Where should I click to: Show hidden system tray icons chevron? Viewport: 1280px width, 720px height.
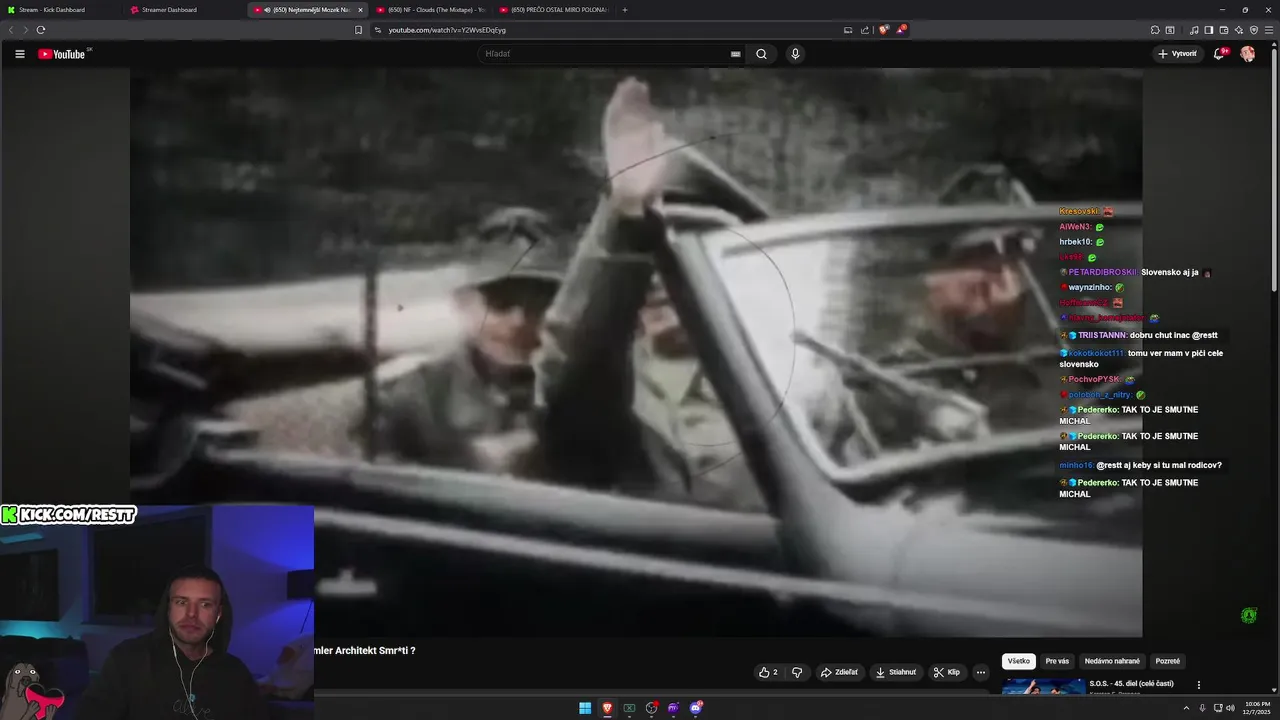(1186, 708)
